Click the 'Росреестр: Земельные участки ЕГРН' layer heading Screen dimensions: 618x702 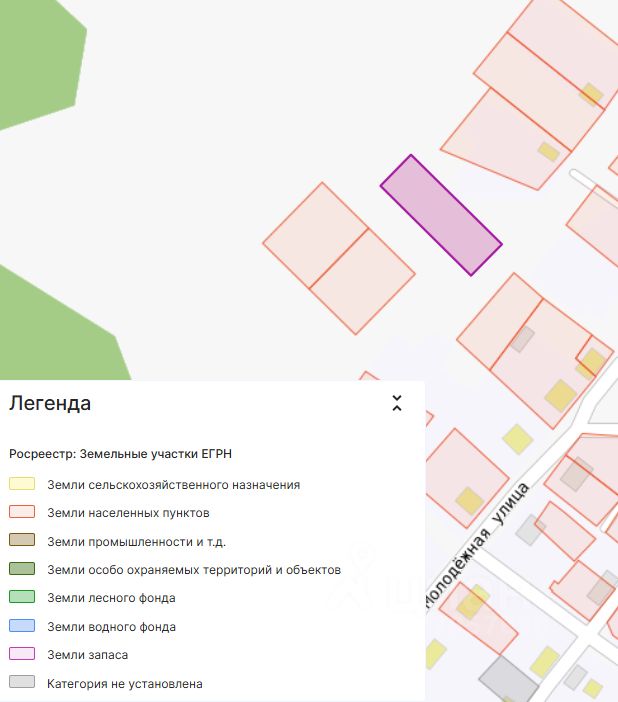120,453
